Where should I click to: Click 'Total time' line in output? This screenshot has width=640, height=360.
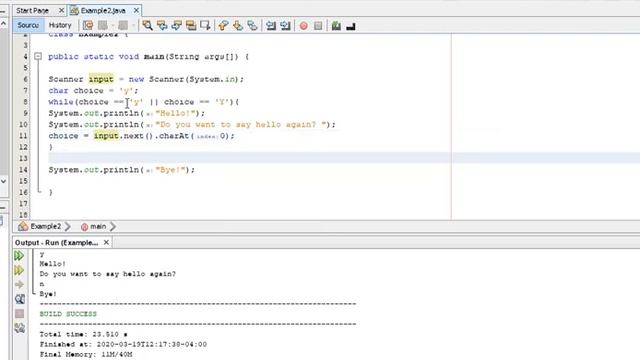83,334
